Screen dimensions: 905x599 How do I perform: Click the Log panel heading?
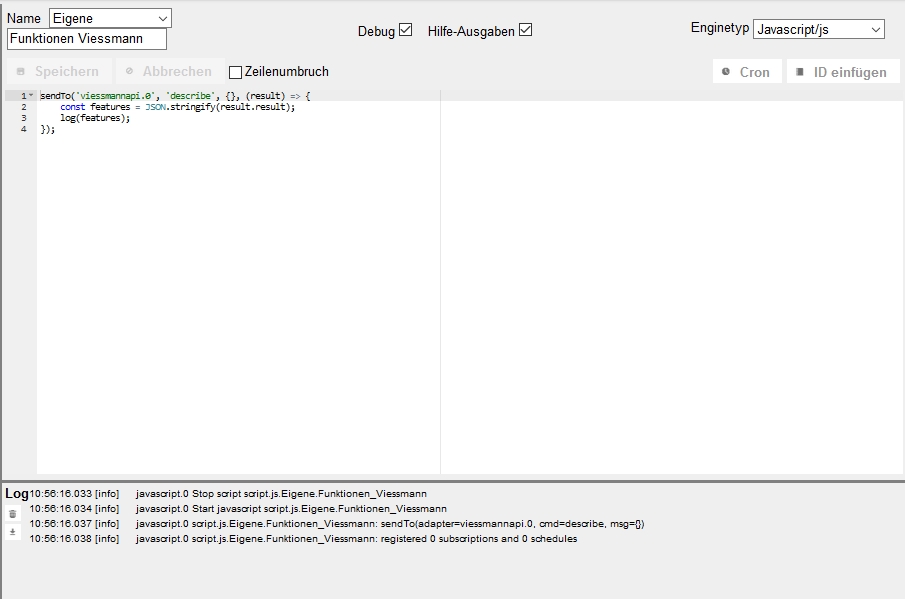point(17,493)
